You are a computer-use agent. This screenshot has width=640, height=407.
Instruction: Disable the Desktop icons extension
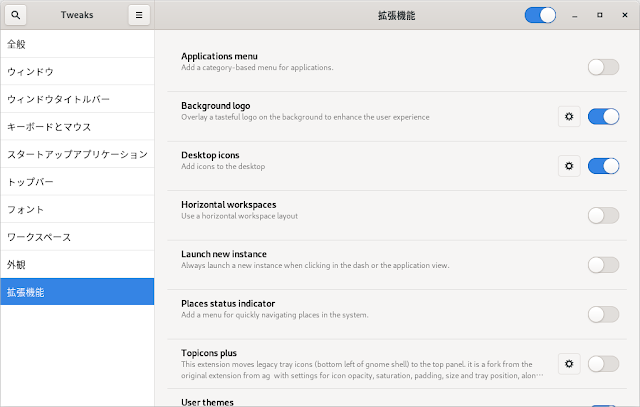(x=603, y=166)
